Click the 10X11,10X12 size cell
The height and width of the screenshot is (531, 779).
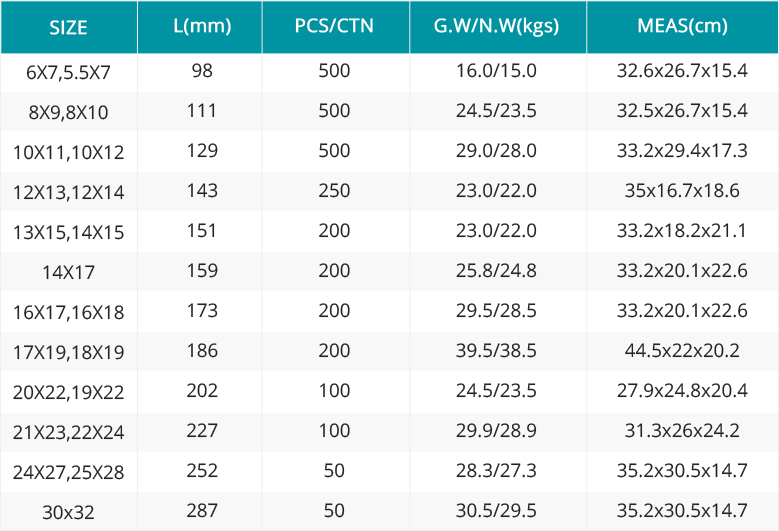coord(69,152)
